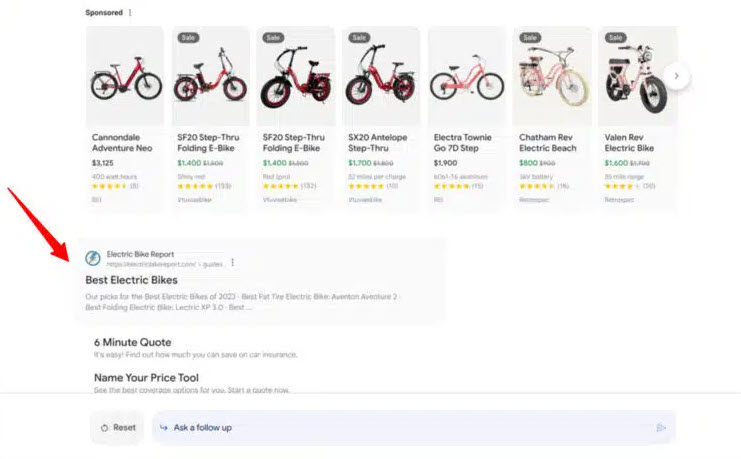Advance the product carousel with the right arrow
The height and width of the screenshot is (459, 741).
[676, 76]
